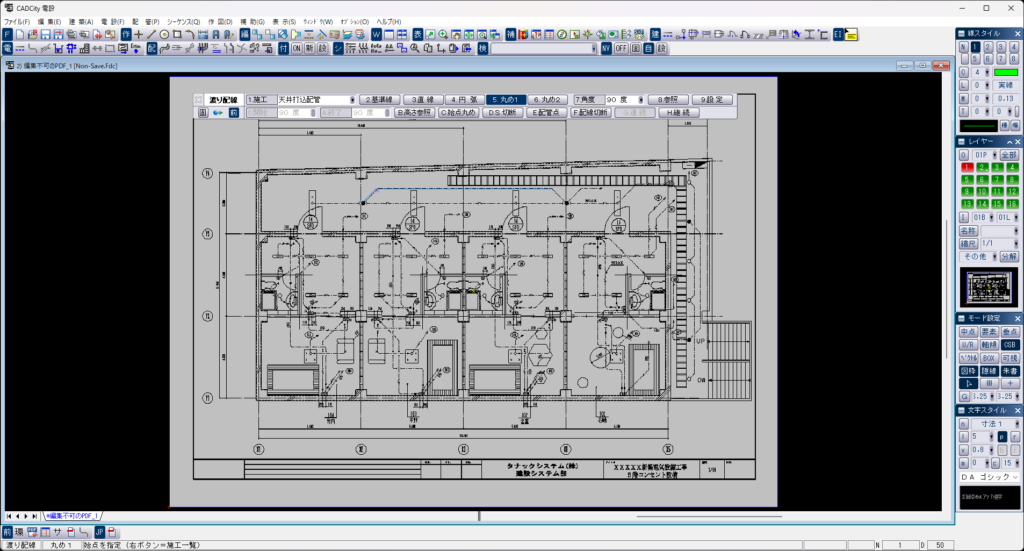The width and height of the screenshot is (1024, 551).
Task: Expand the DA ゴシック font dropdown
Action: (1014, 477)
